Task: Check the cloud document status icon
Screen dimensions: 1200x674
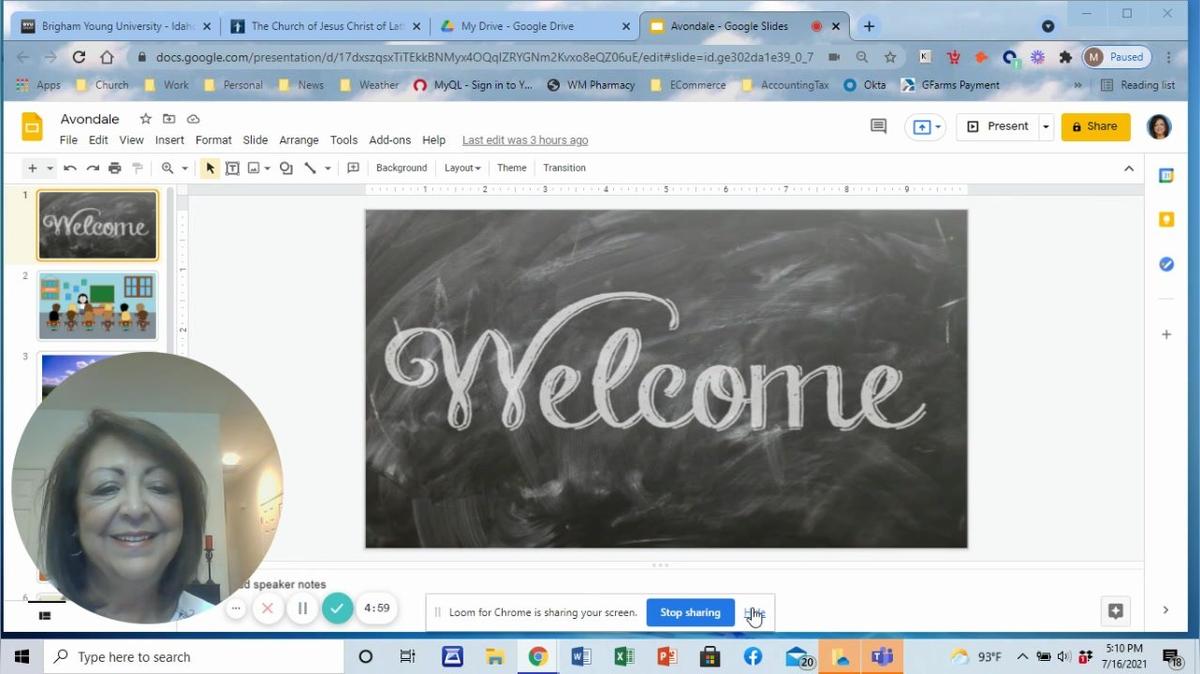Action: [x=193, y=119]
